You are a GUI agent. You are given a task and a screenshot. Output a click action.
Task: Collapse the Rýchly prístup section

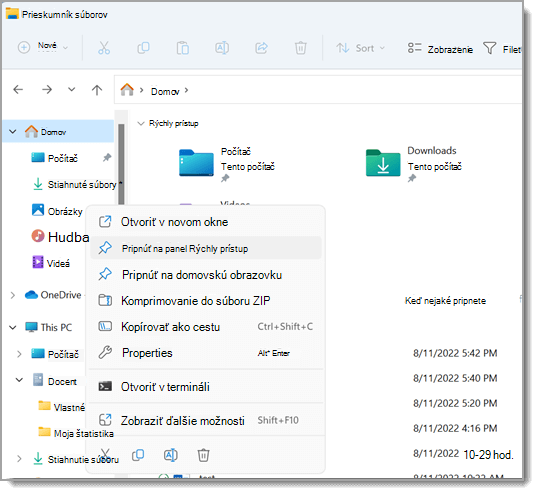point(140,123)
